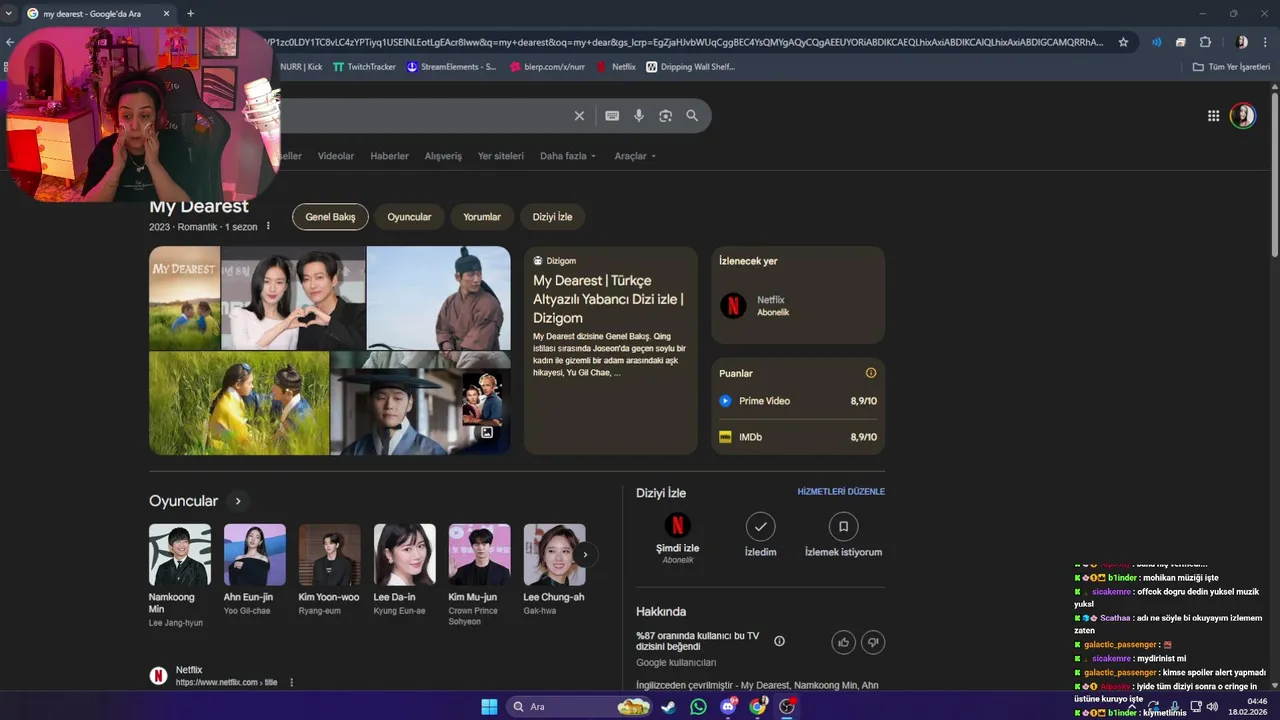Open the tab search chevron at top-left
Image resolution: width=1280 pixels, height=720 pixels.
click(x=9, y=13)
